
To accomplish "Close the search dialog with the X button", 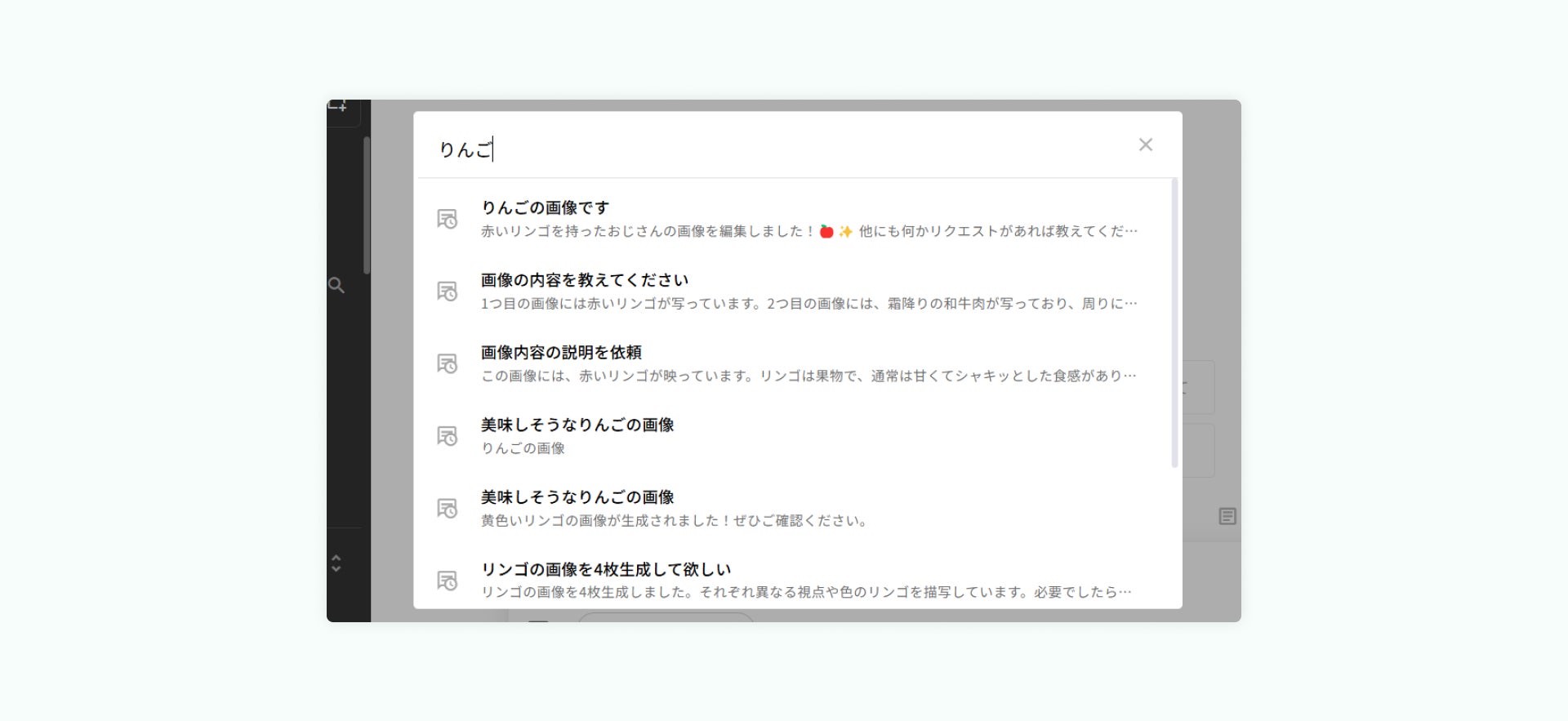I will tap(1146, 145).
